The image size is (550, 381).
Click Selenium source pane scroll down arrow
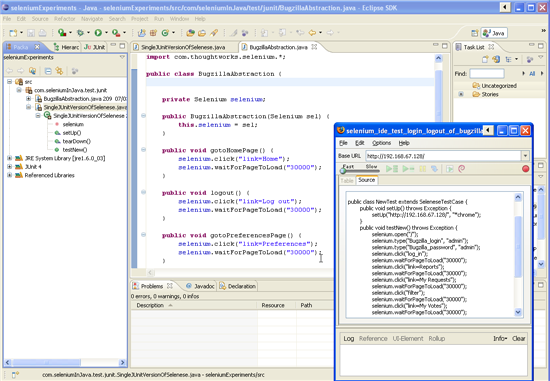(518, 312)
